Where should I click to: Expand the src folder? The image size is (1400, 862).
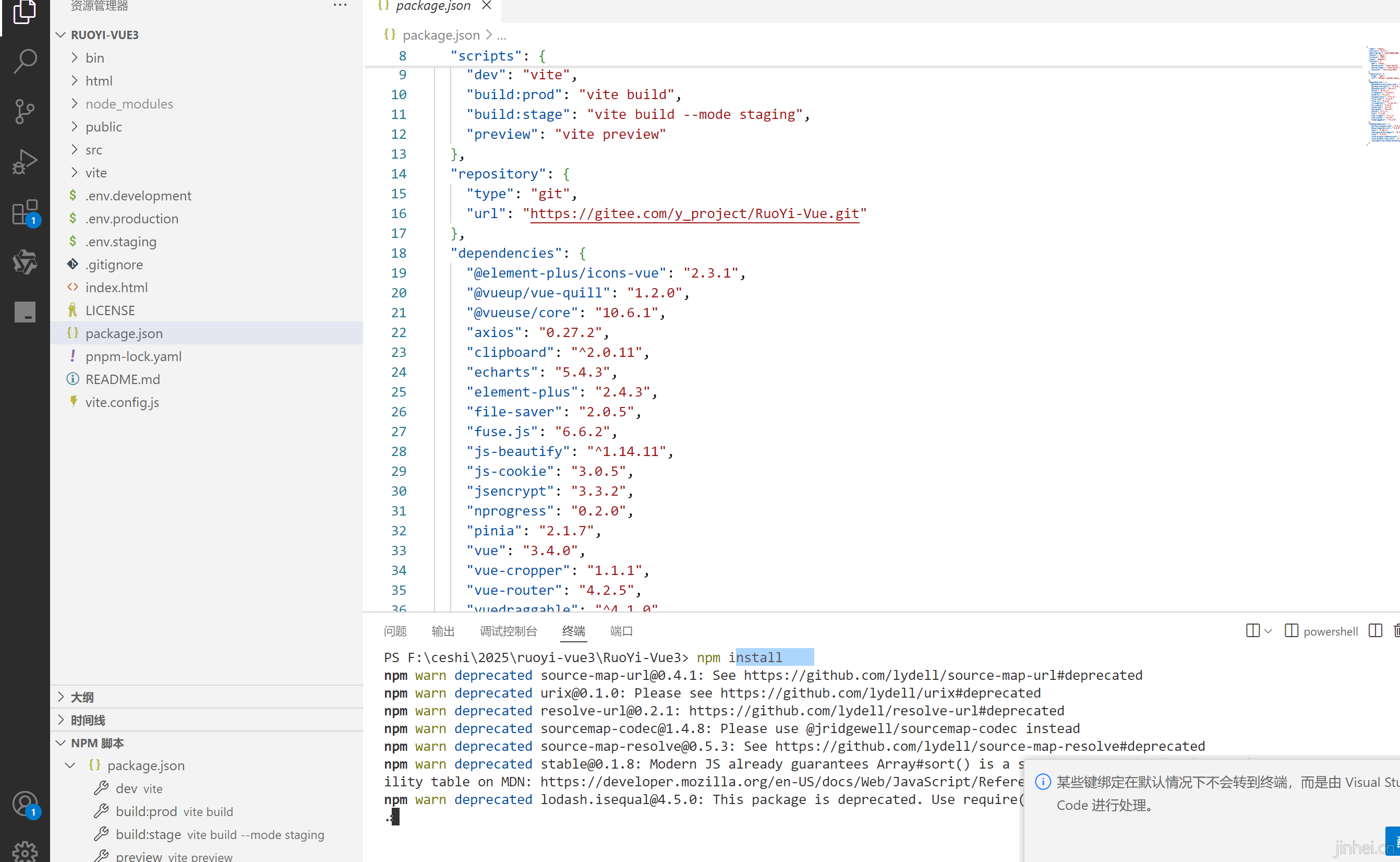[x=75, y=149]
